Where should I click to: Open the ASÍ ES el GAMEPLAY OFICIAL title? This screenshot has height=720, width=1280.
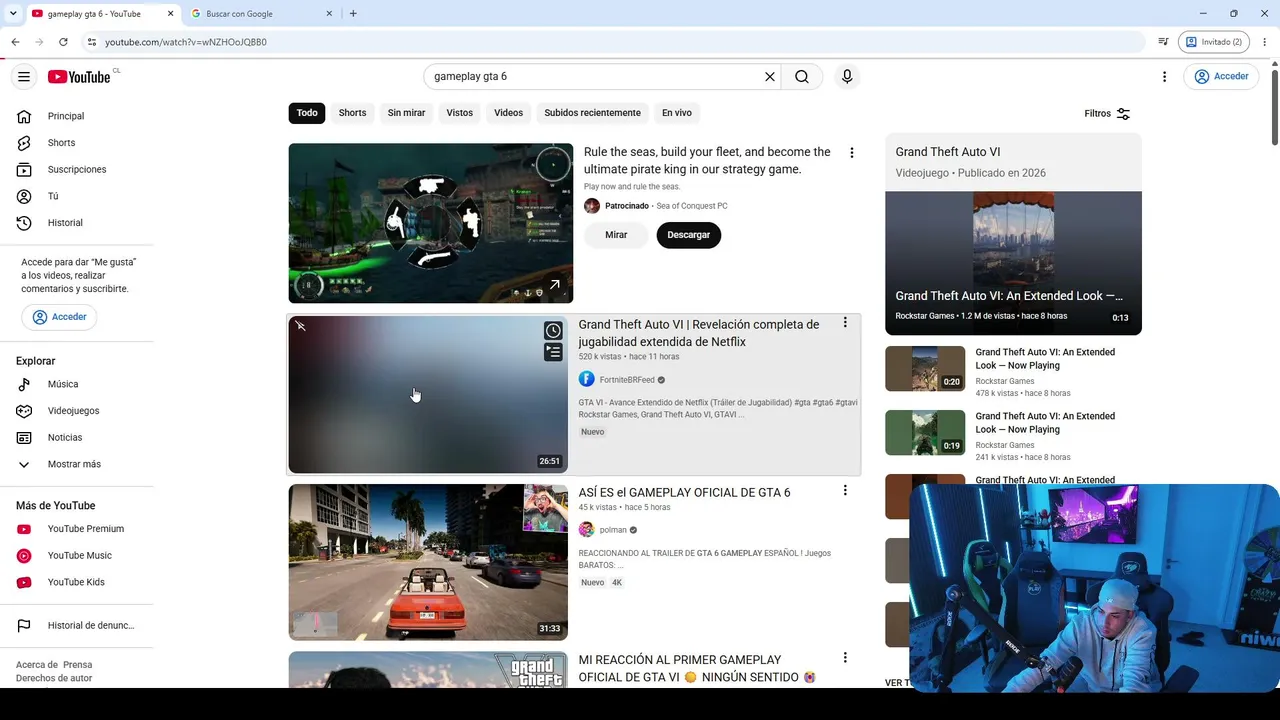[684, 493]
